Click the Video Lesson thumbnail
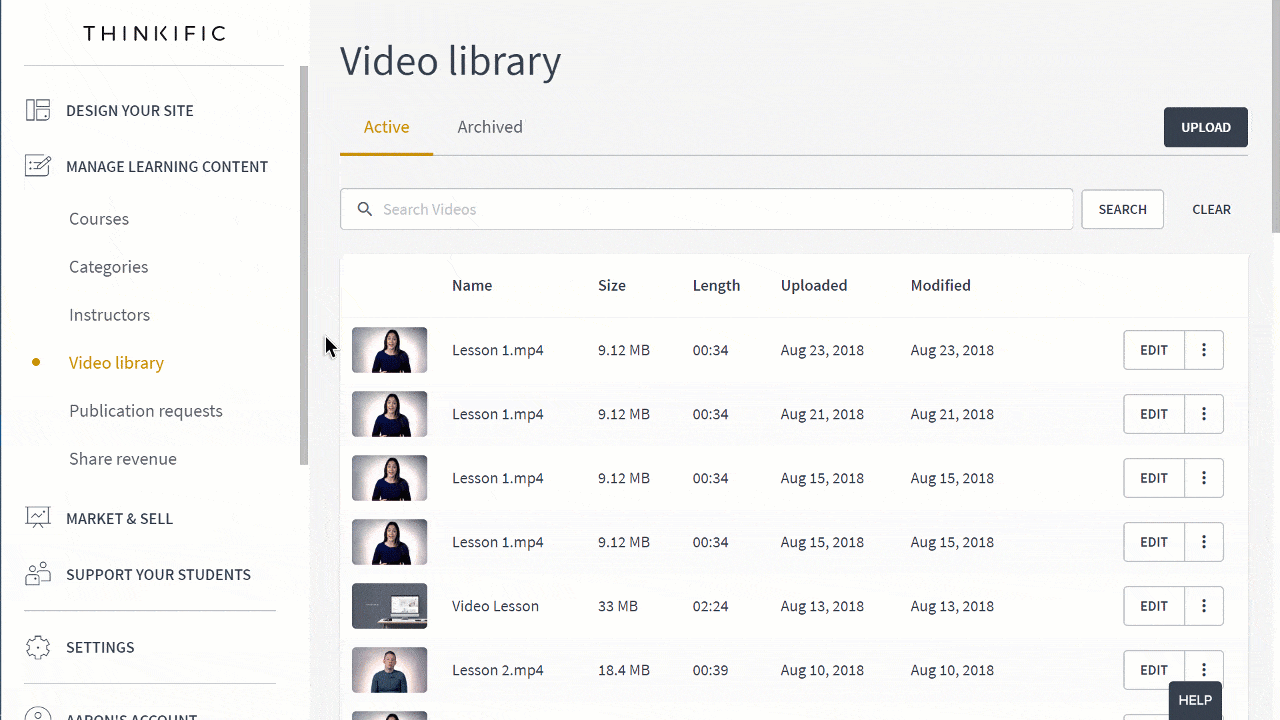 click(x=389, y=606)
